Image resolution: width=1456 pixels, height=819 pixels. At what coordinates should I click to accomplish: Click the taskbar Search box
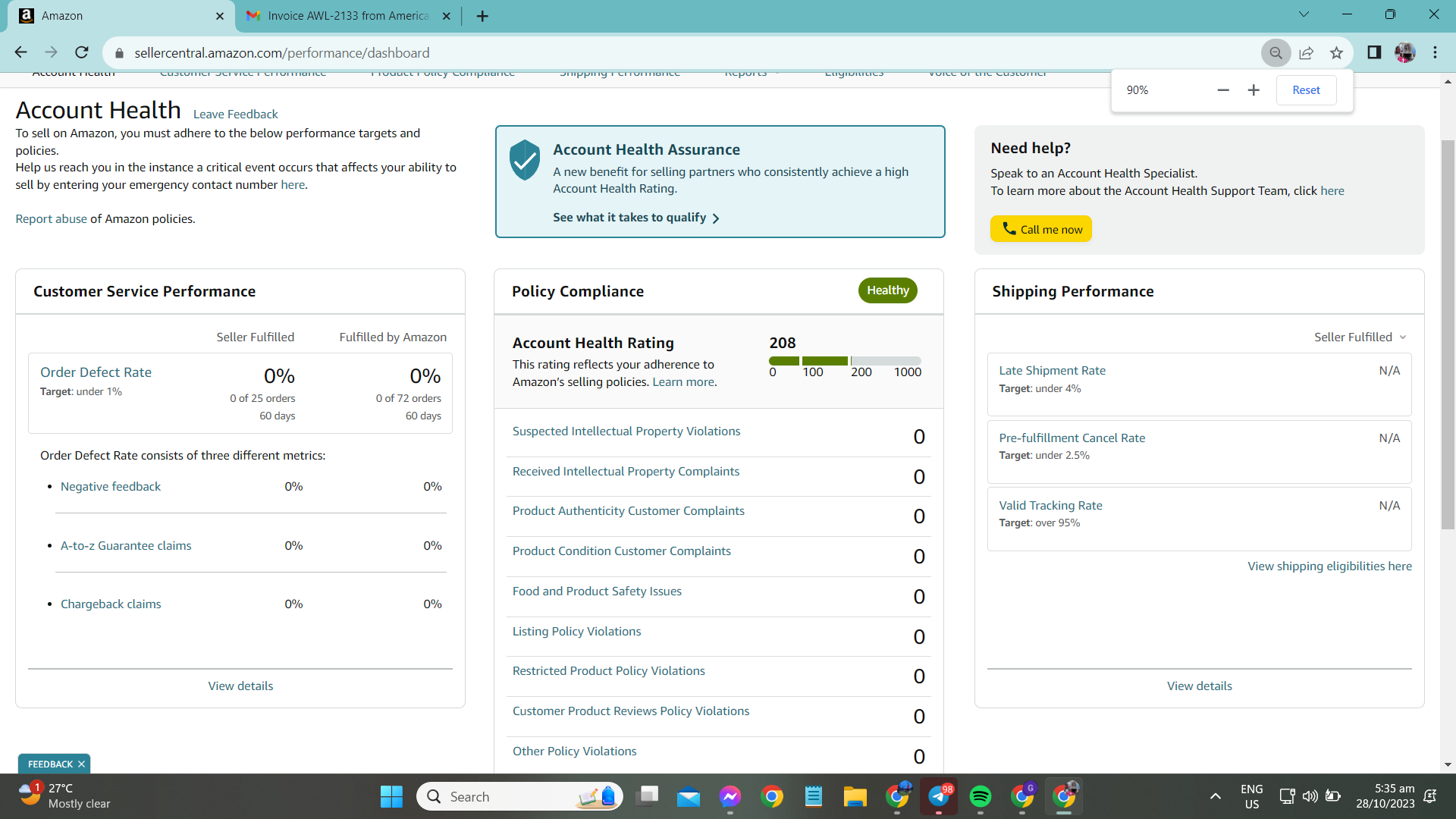pos(519,797)
